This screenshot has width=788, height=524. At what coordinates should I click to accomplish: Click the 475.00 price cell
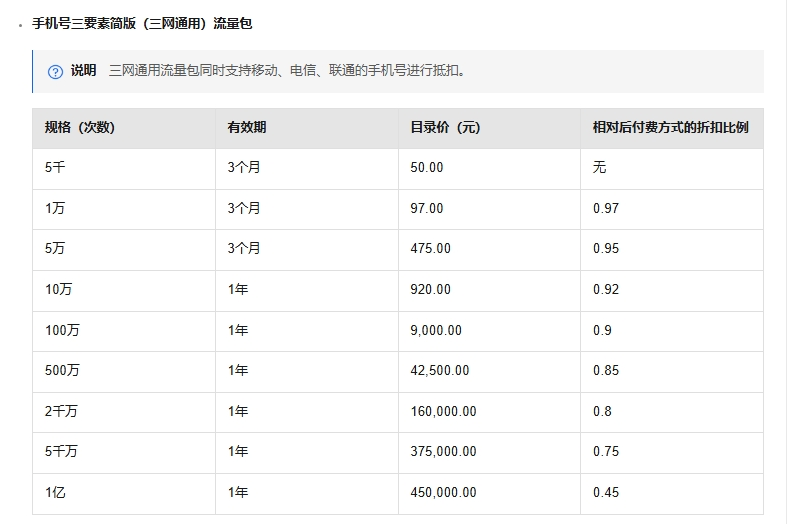431,249
